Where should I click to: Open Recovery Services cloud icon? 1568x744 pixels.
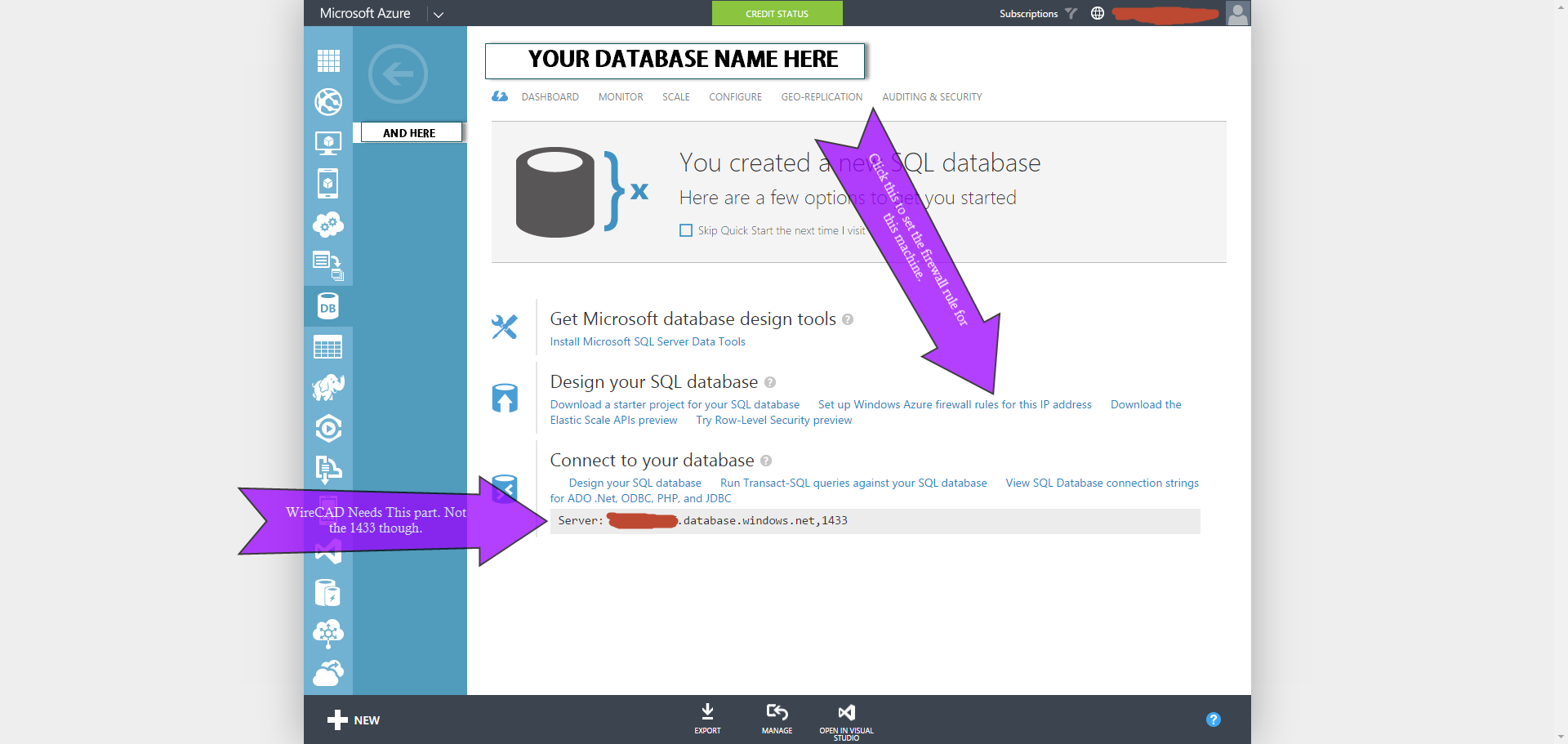point(328,674)
